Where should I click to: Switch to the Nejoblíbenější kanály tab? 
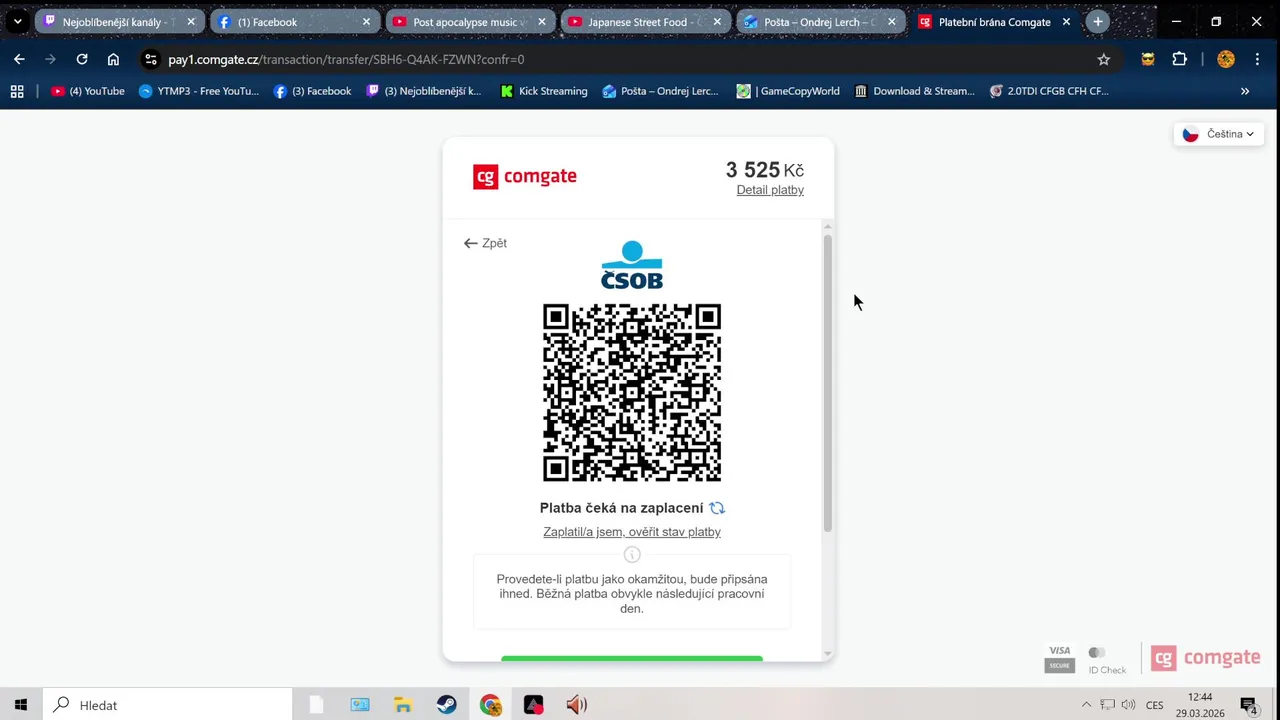[118, 21]
